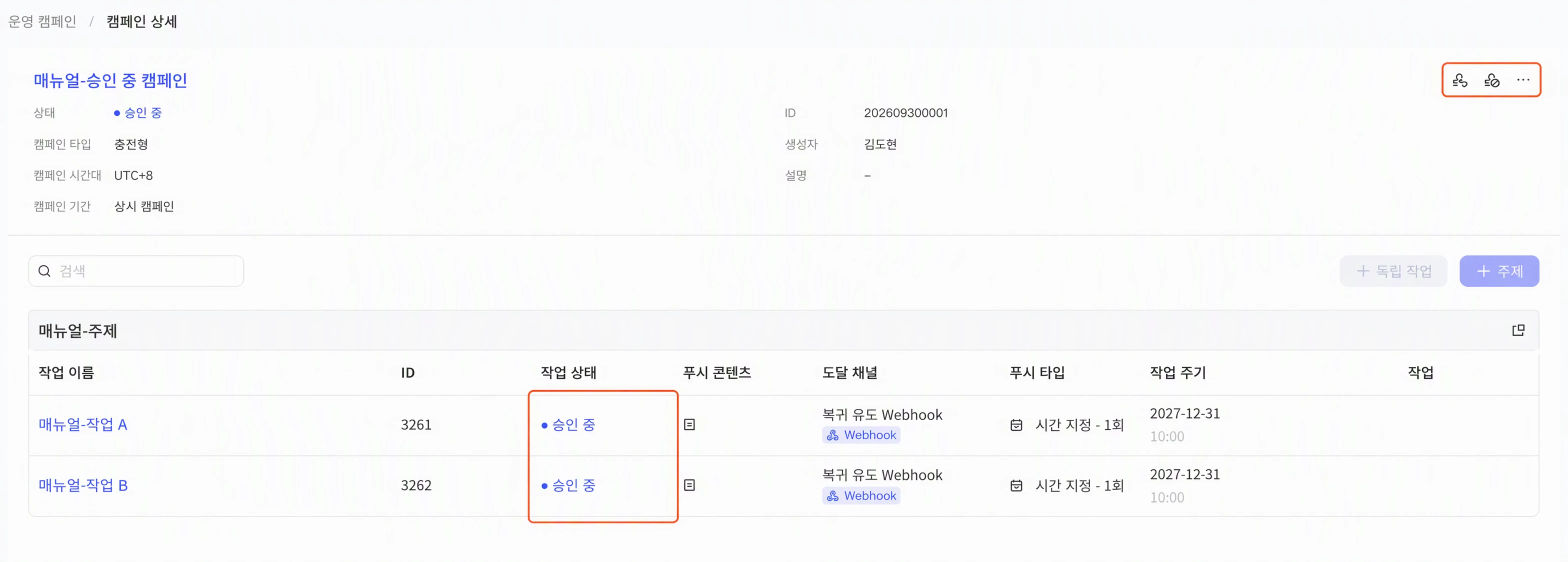Click the pop-out icon on 매뉴얼-주제 header
The width and height of the screenshot is (1568, 562).
1518,330
